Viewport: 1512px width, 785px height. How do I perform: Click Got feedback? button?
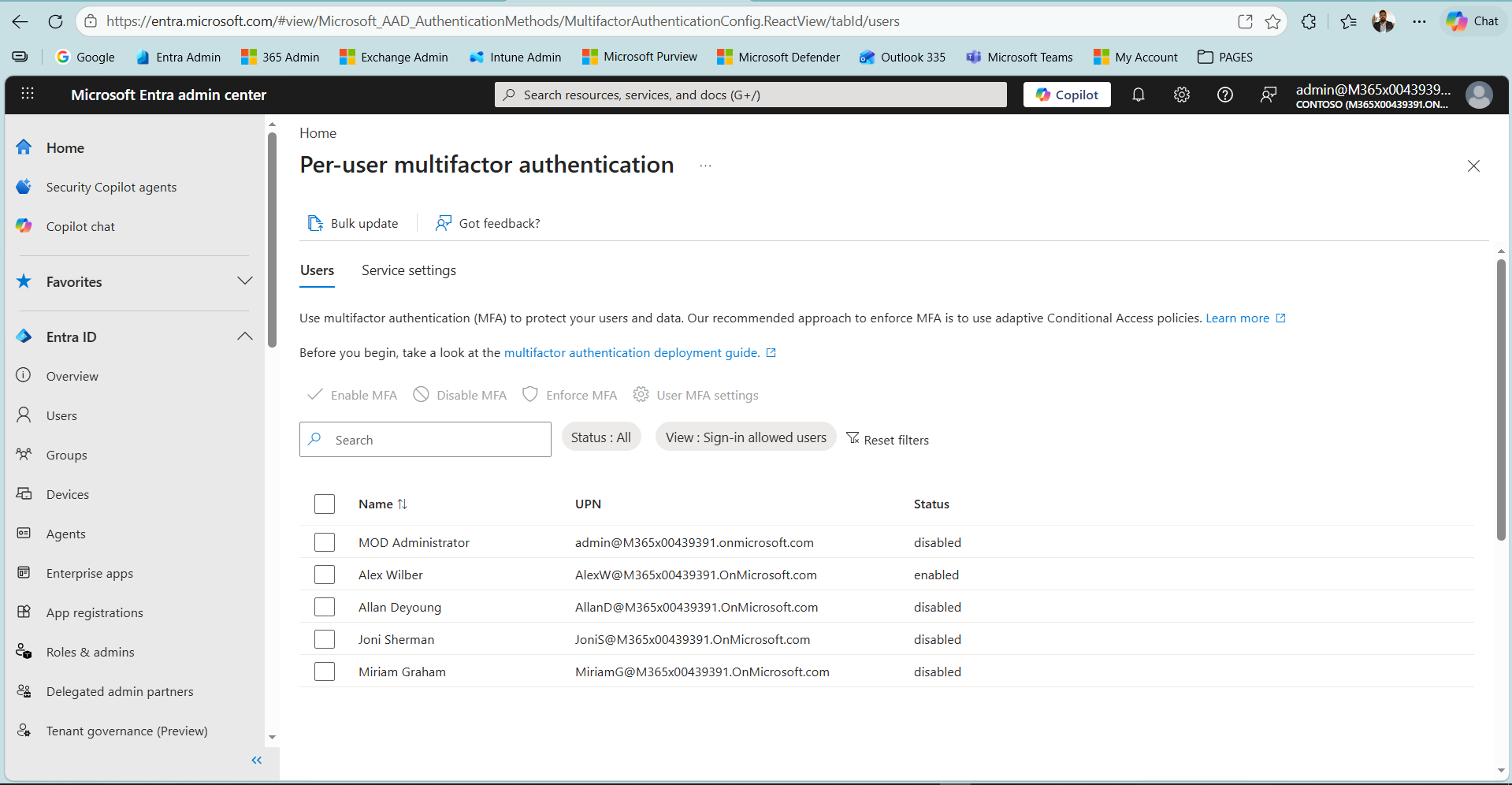[x=488, y=223]
